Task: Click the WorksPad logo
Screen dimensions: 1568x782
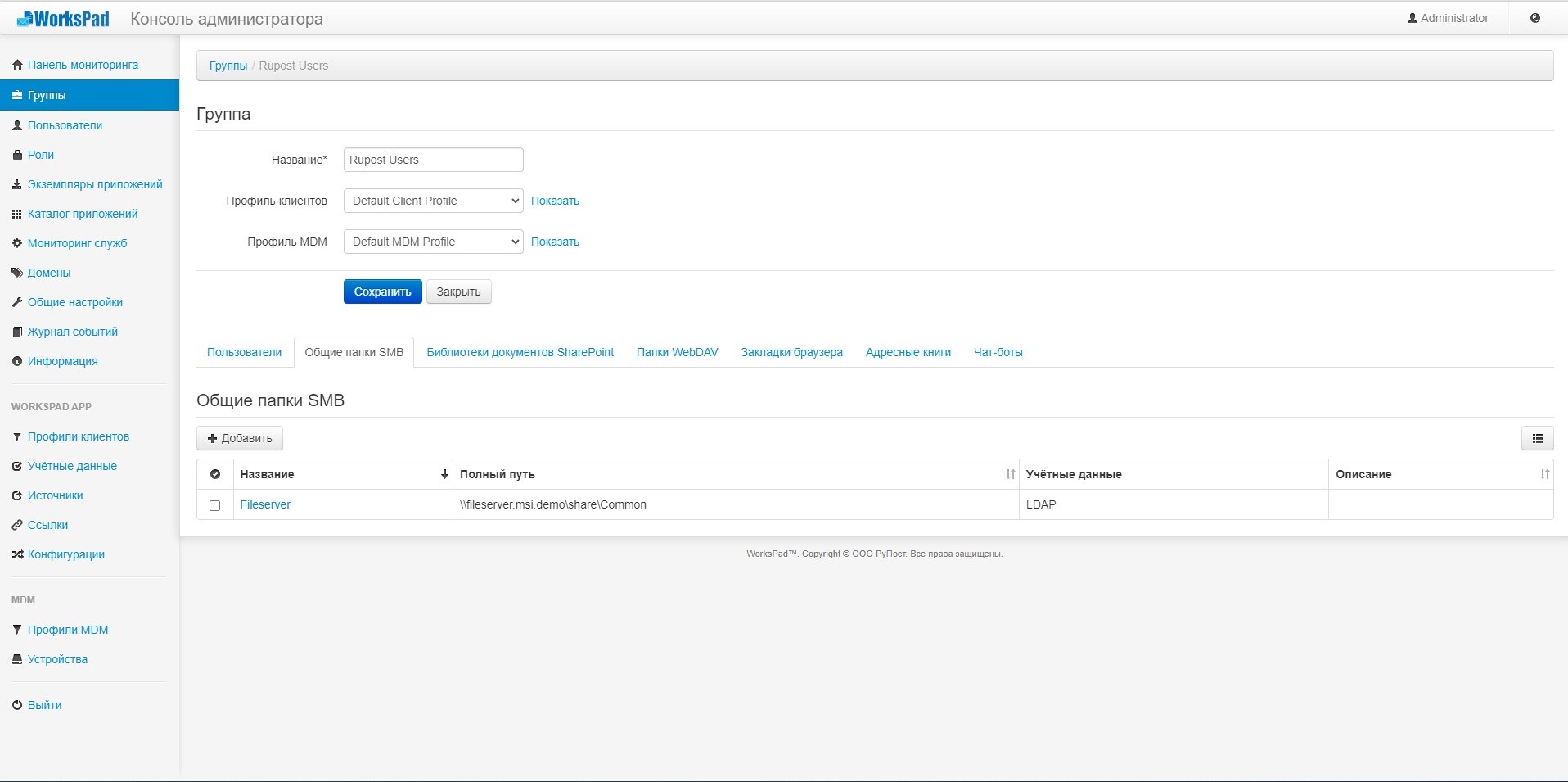Action: click(63, 18)
